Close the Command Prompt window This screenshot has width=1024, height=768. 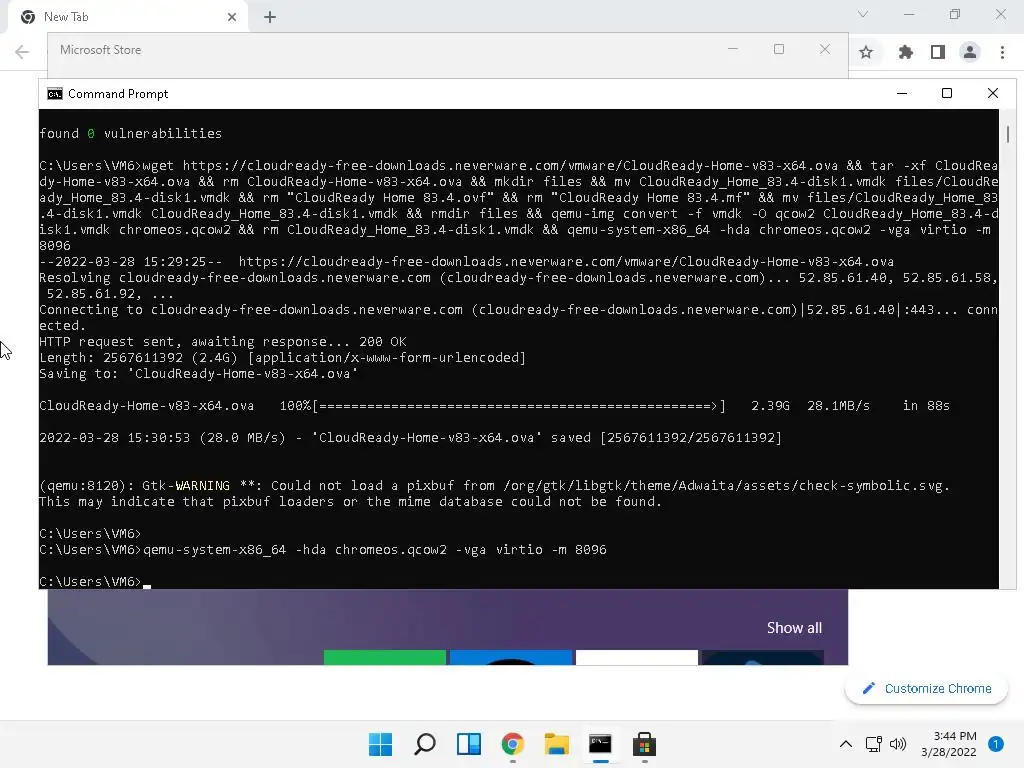(993, 93)
